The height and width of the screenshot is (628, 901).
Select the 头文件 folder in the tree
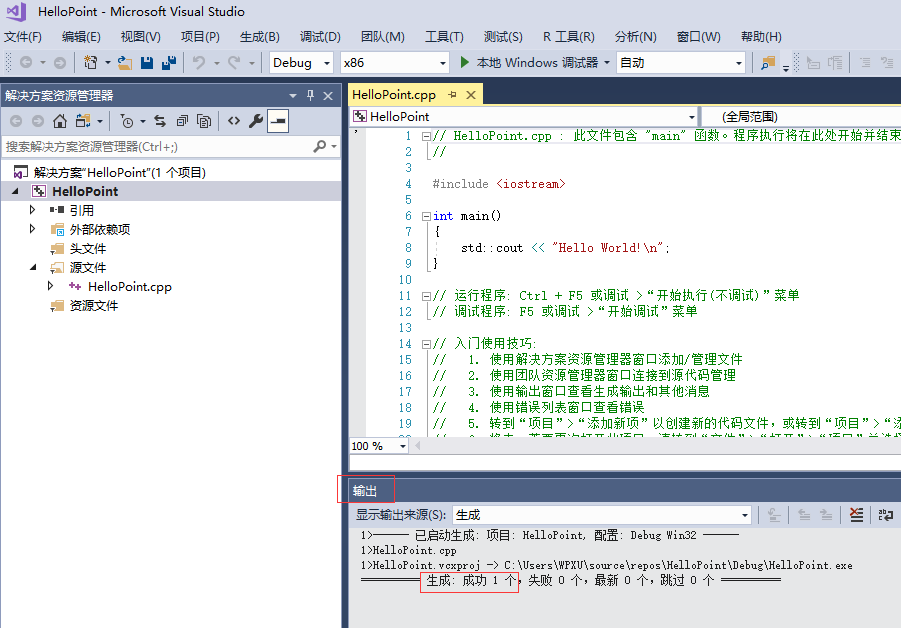[x=88, y=248]
